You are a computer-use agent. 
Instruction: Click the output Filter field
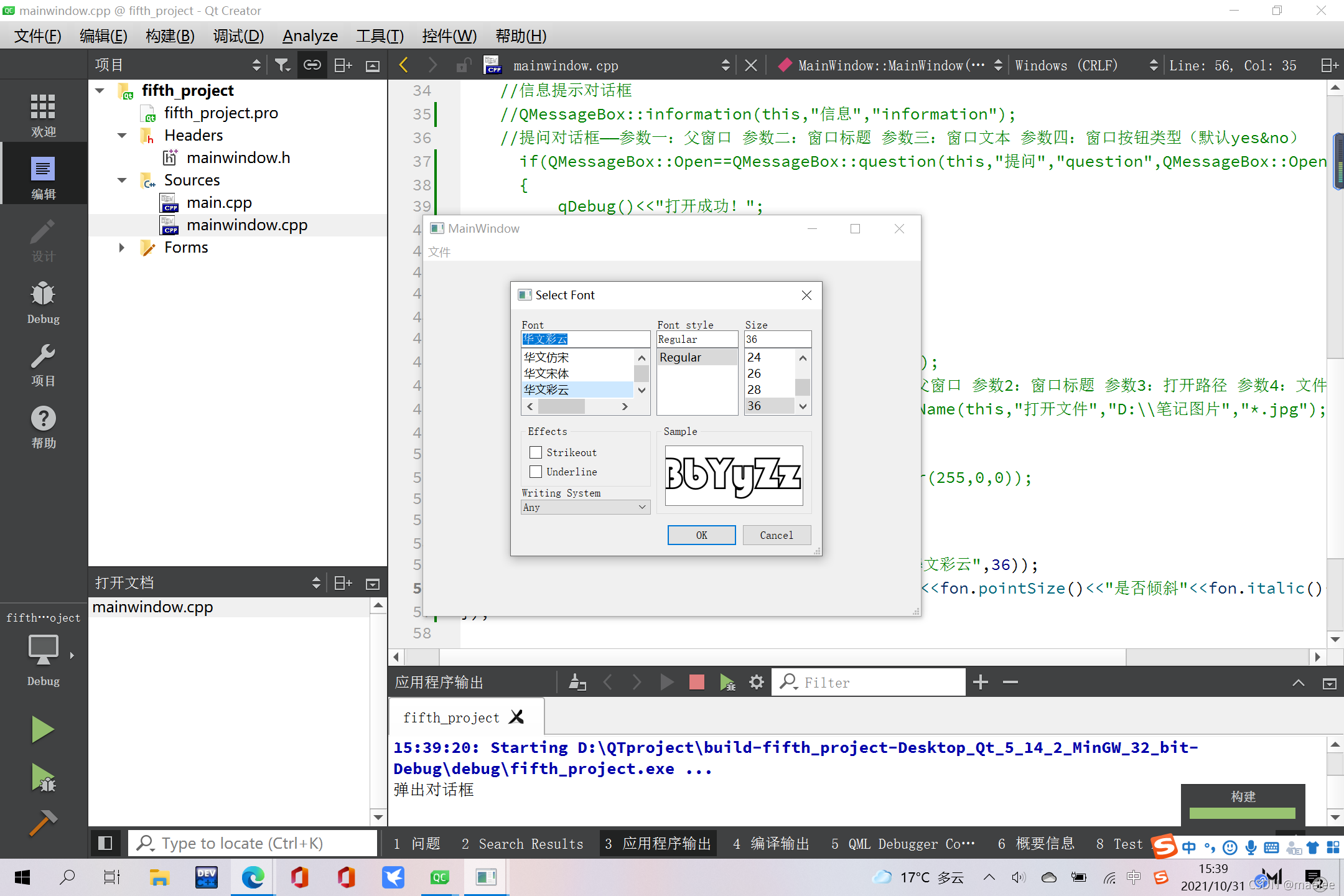pyautogui.click(x=869, y=682)
